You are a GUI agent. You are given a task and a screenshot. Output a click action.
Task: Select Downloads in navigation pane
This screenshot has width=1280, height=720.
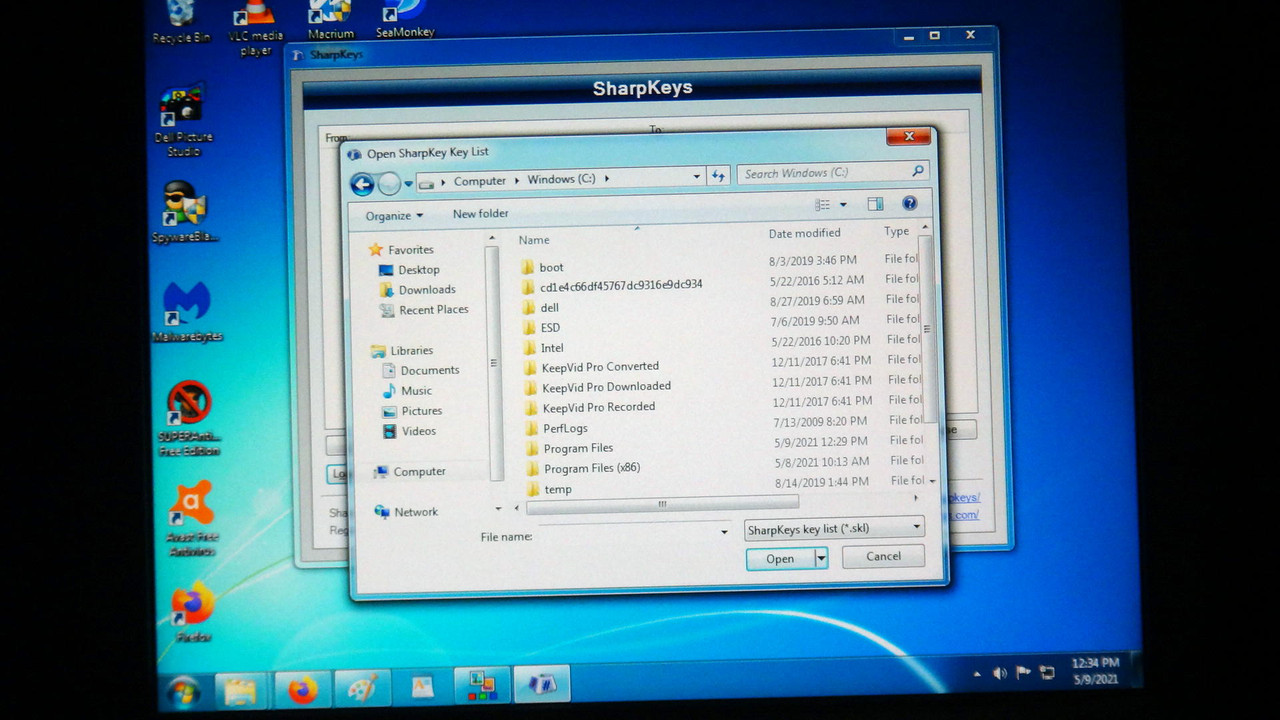[418, 290]
